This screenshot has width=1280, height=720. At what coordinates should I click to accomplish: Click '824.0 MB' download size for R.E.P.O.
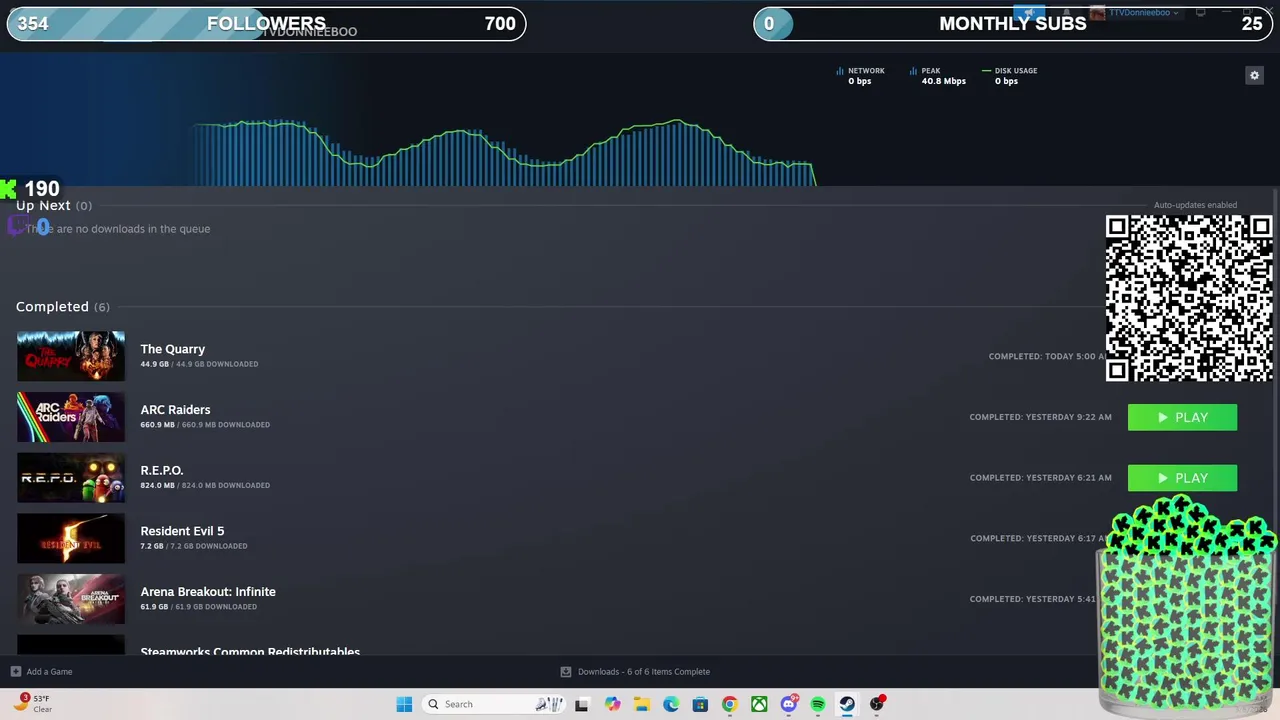click(157, 486)
